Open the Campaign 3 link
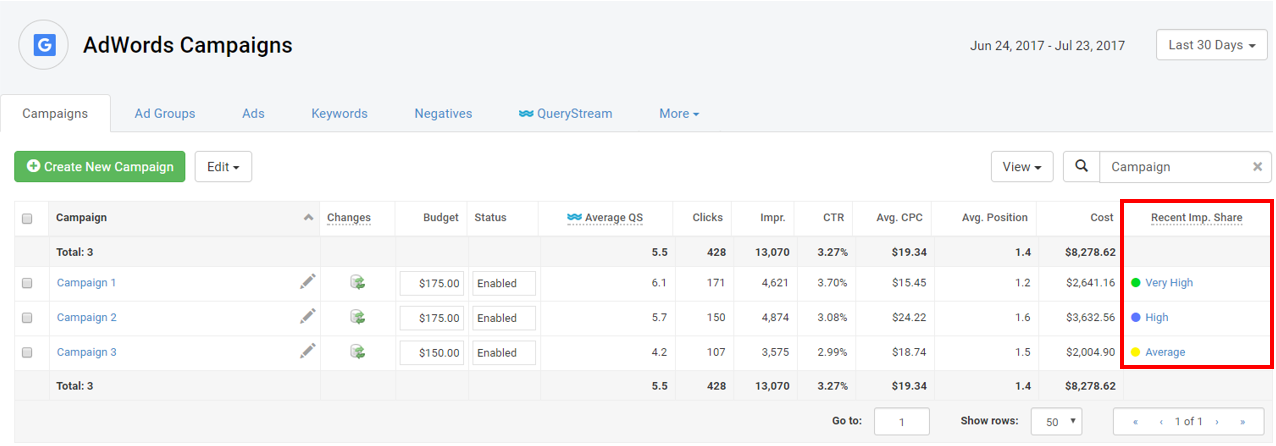This screenshot has width=1276, height=446. [86, 353]
